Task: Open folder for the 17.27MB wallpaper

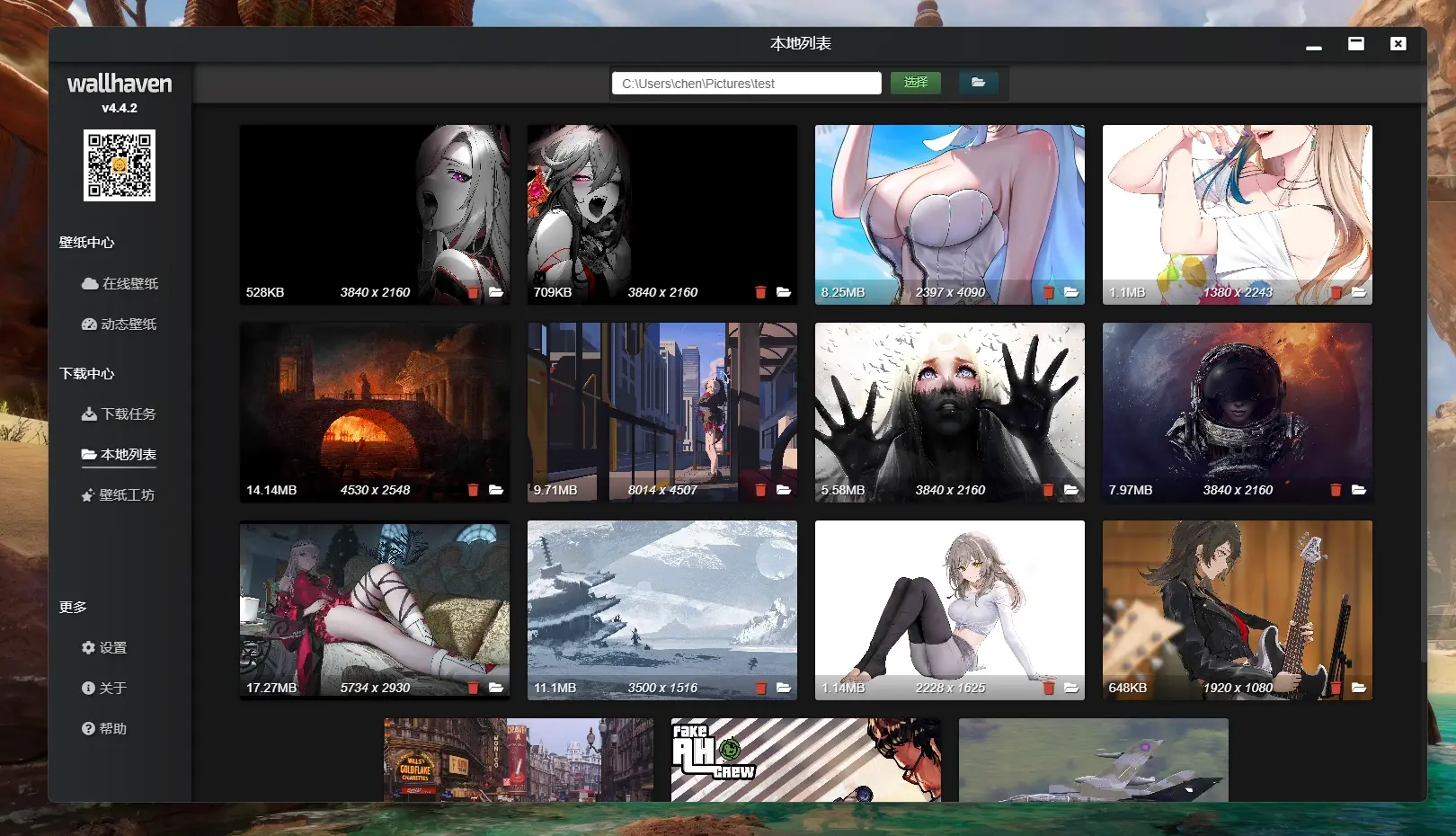Action: click(496, 688)
